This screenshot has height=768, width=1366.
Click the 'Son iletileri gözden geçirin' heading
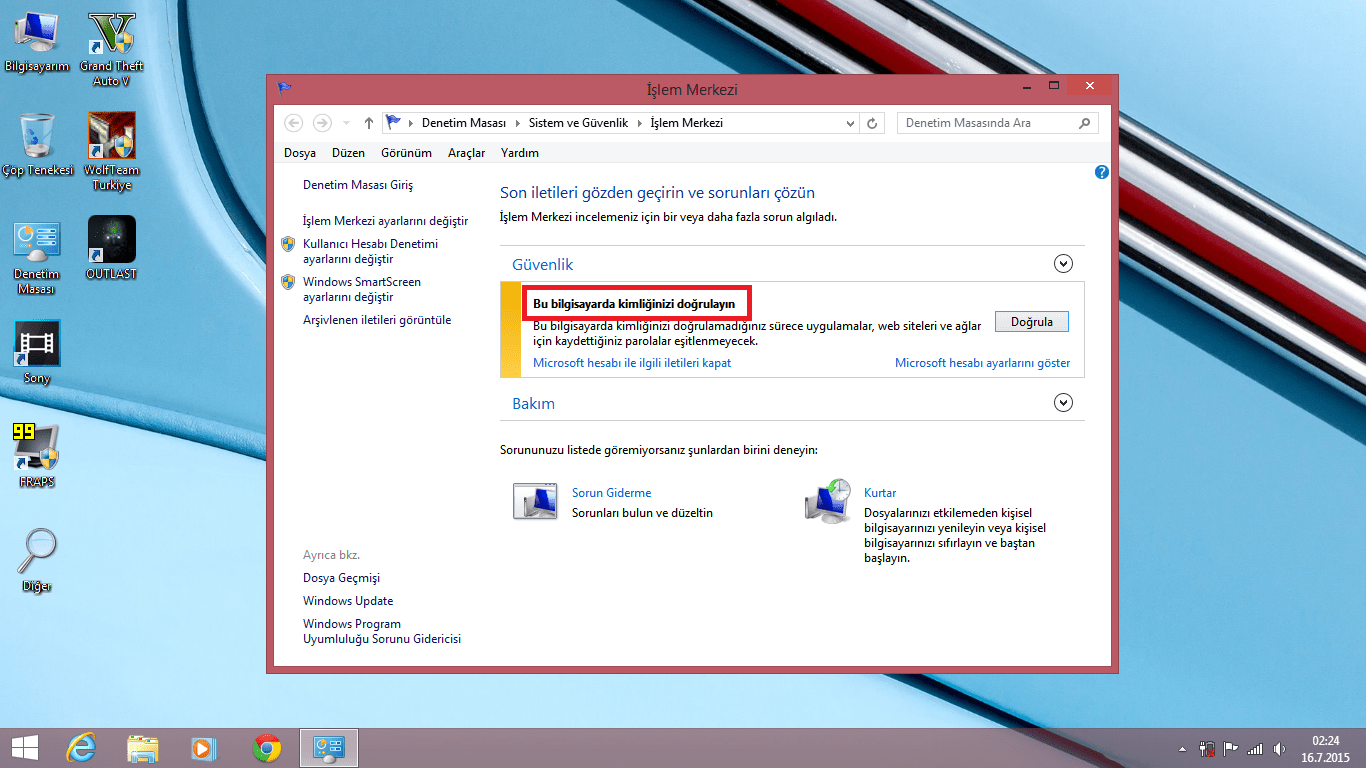pos(657,192)
